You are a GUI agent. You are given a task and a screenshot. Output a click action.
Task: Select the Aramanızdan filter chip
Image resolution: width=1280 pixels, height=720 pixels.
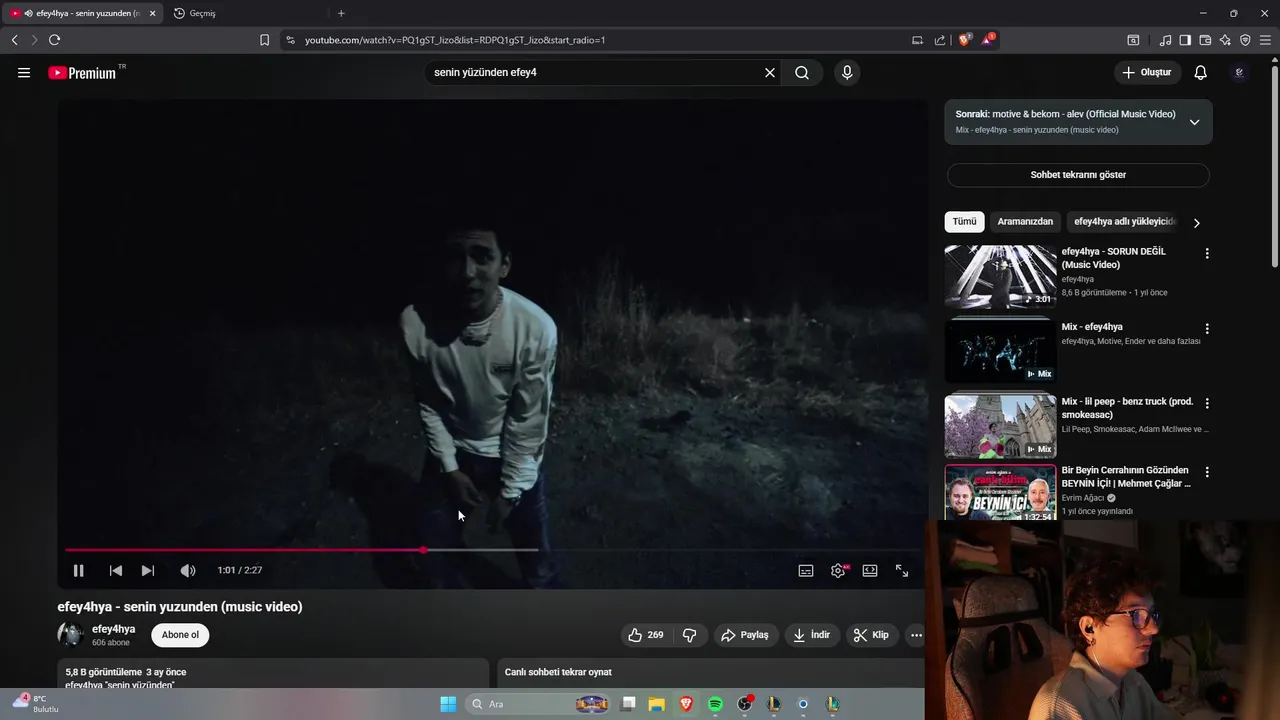point(1025,222)
